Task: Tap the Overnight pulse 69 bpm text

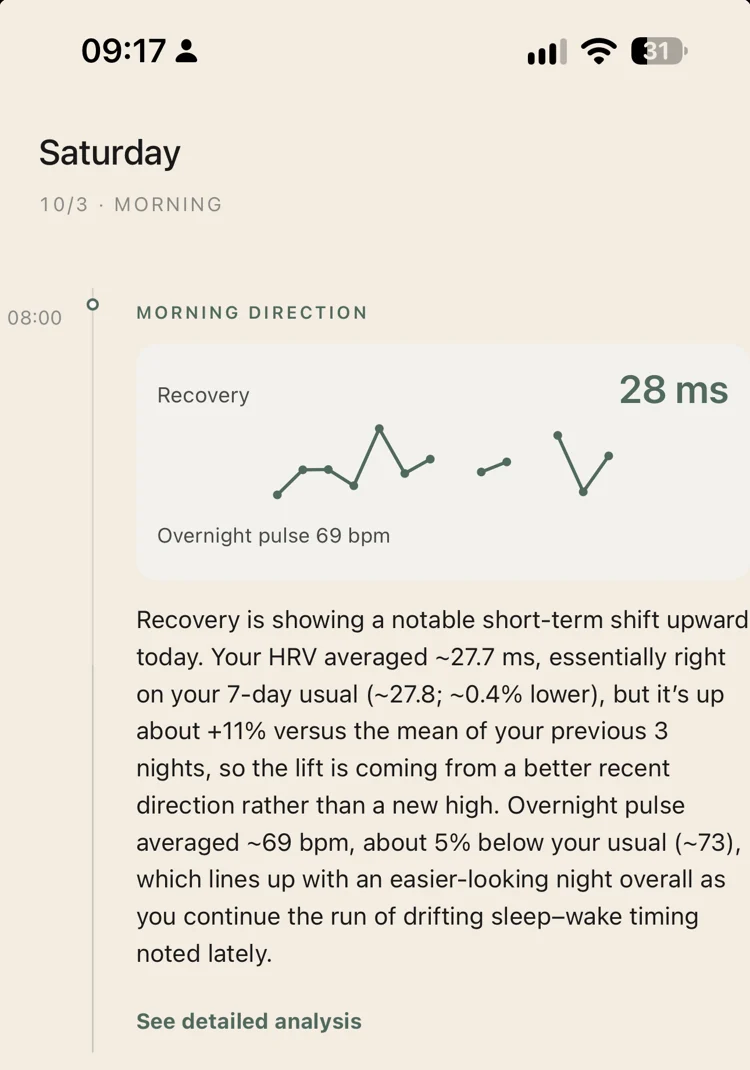Action: [274, 536]
